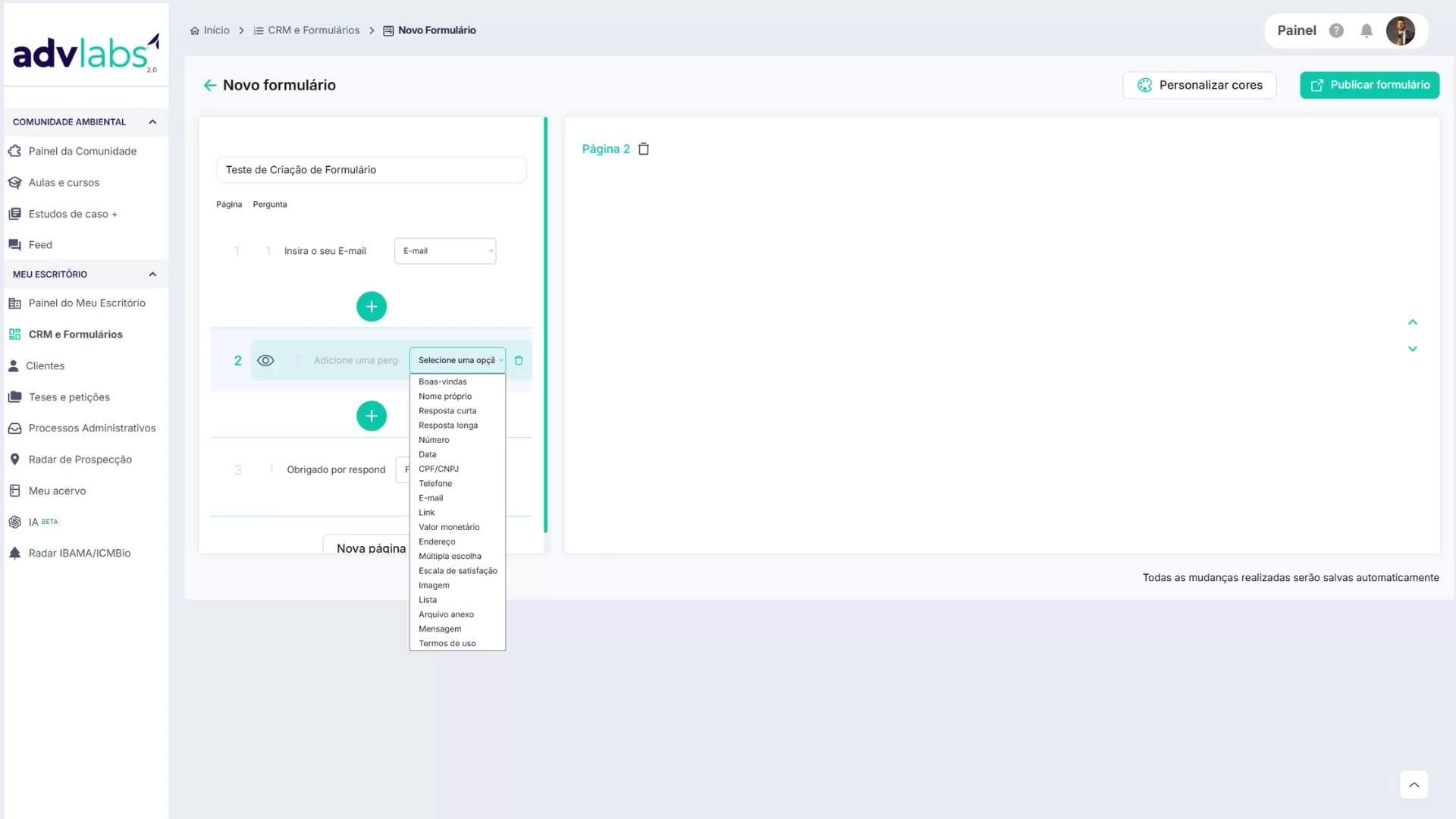Add question with plus button below E-mail
Viewport: 1456px width, 819px height.
(x=371, y=307)
